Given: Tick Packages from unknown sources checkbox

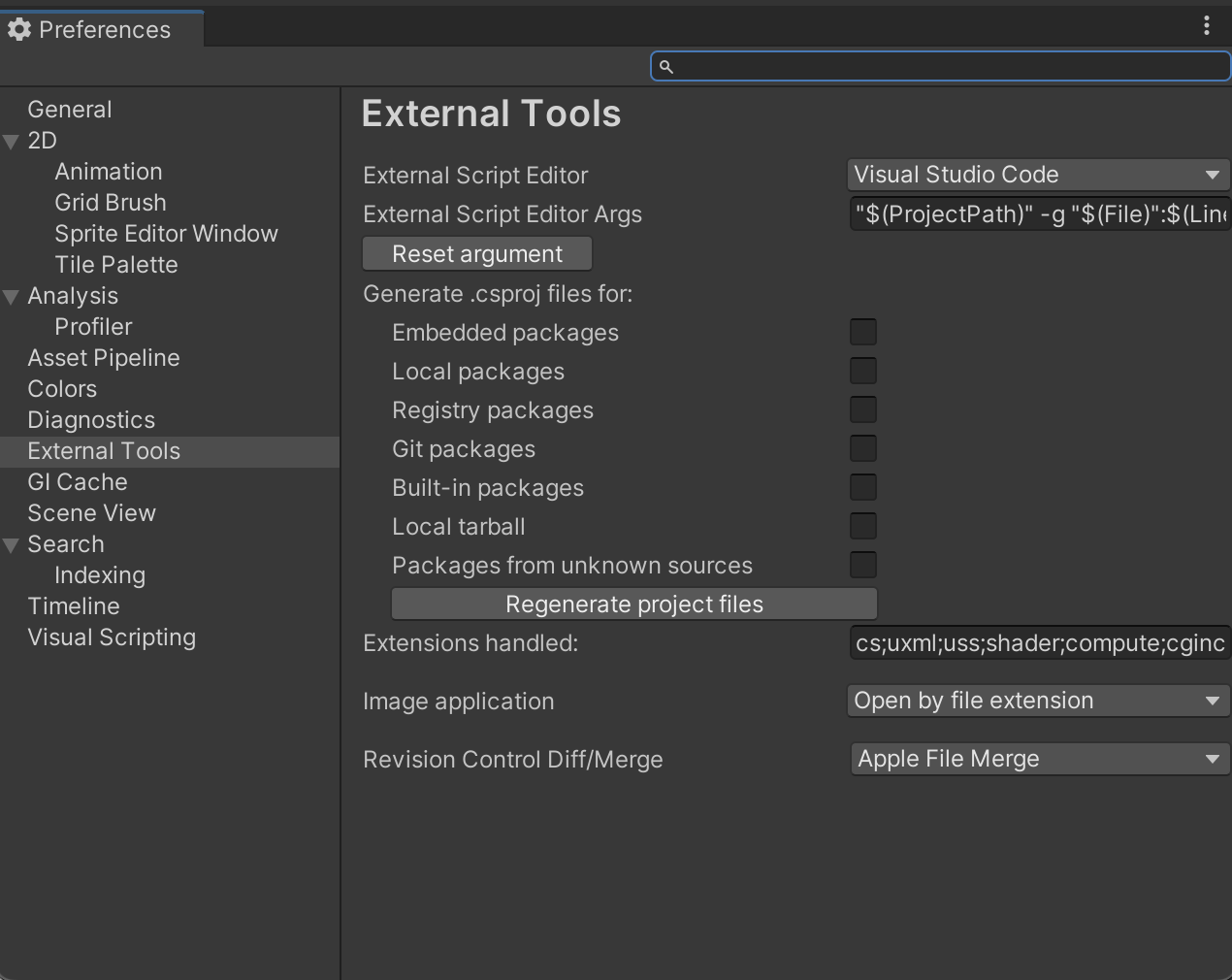Looking at the screenshot, I should (x=862, y=565).
